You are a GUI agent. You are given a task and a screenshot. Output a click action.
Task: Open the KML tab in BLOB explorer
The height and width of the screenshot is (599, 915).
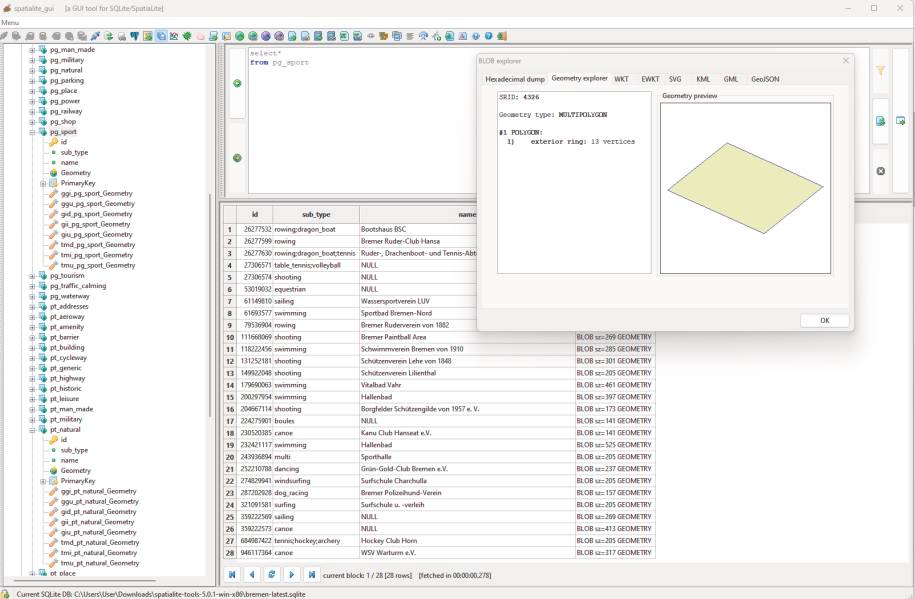pyautogui.click(x=703, y=79)
